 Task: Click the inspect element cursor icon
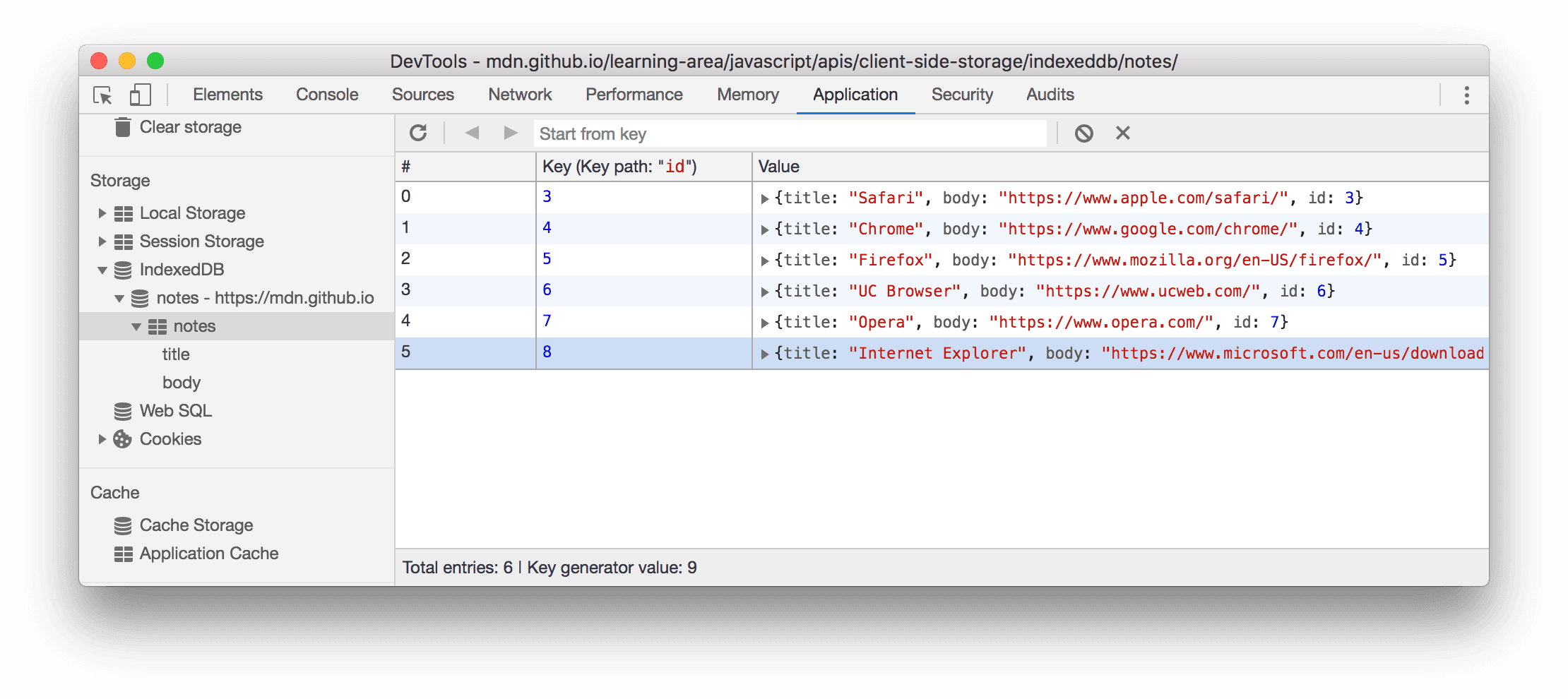coord(103,95)
